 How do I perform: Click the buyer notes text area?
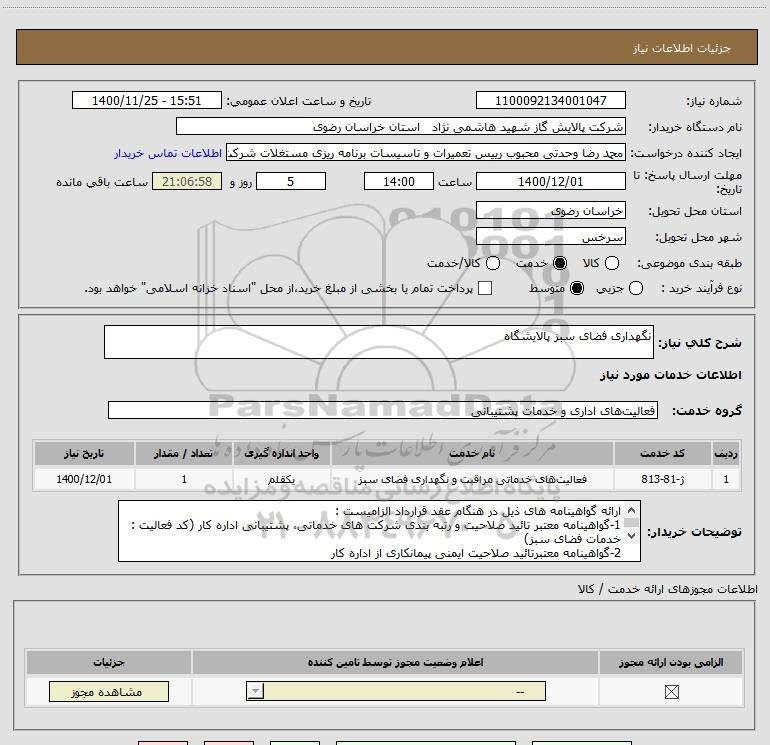point(379,531)
